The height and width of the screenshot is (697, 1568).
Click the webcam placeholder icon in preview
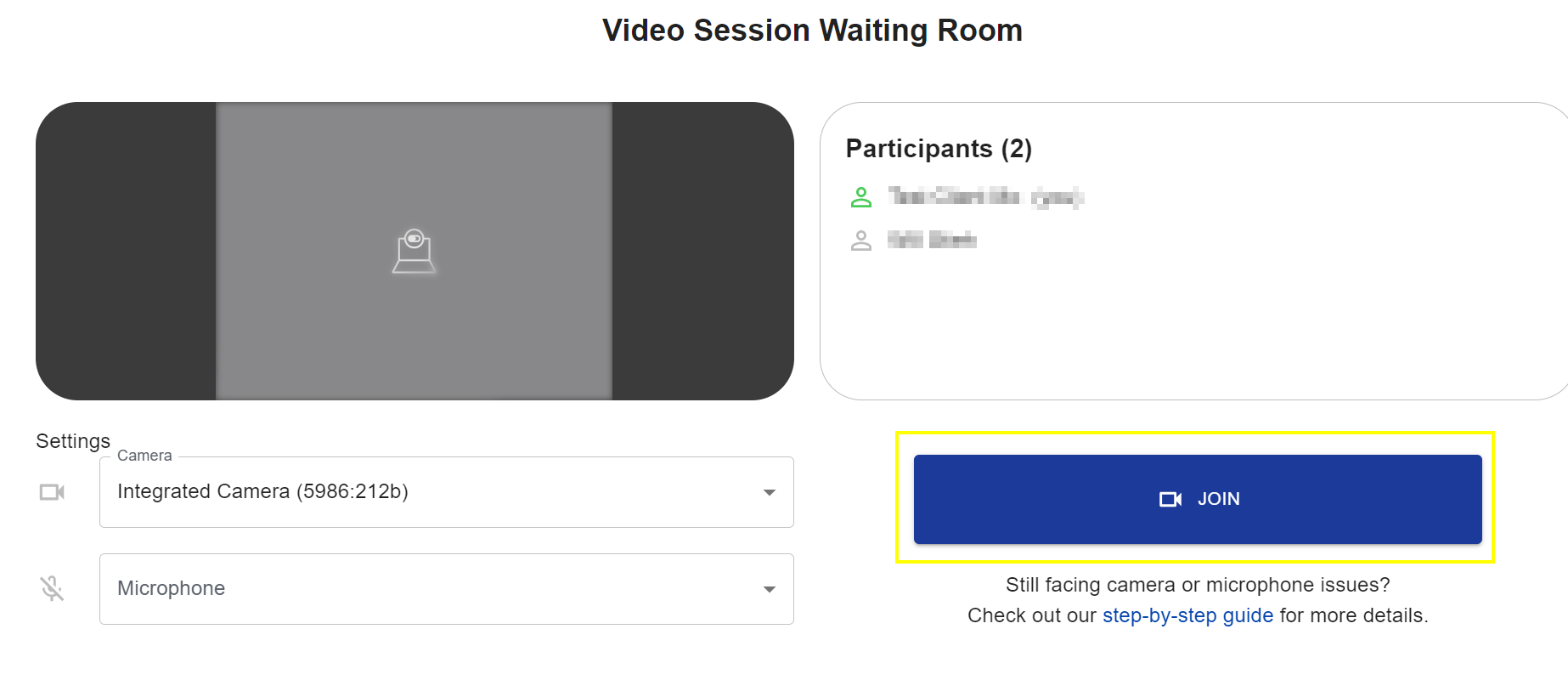point(414,251)
